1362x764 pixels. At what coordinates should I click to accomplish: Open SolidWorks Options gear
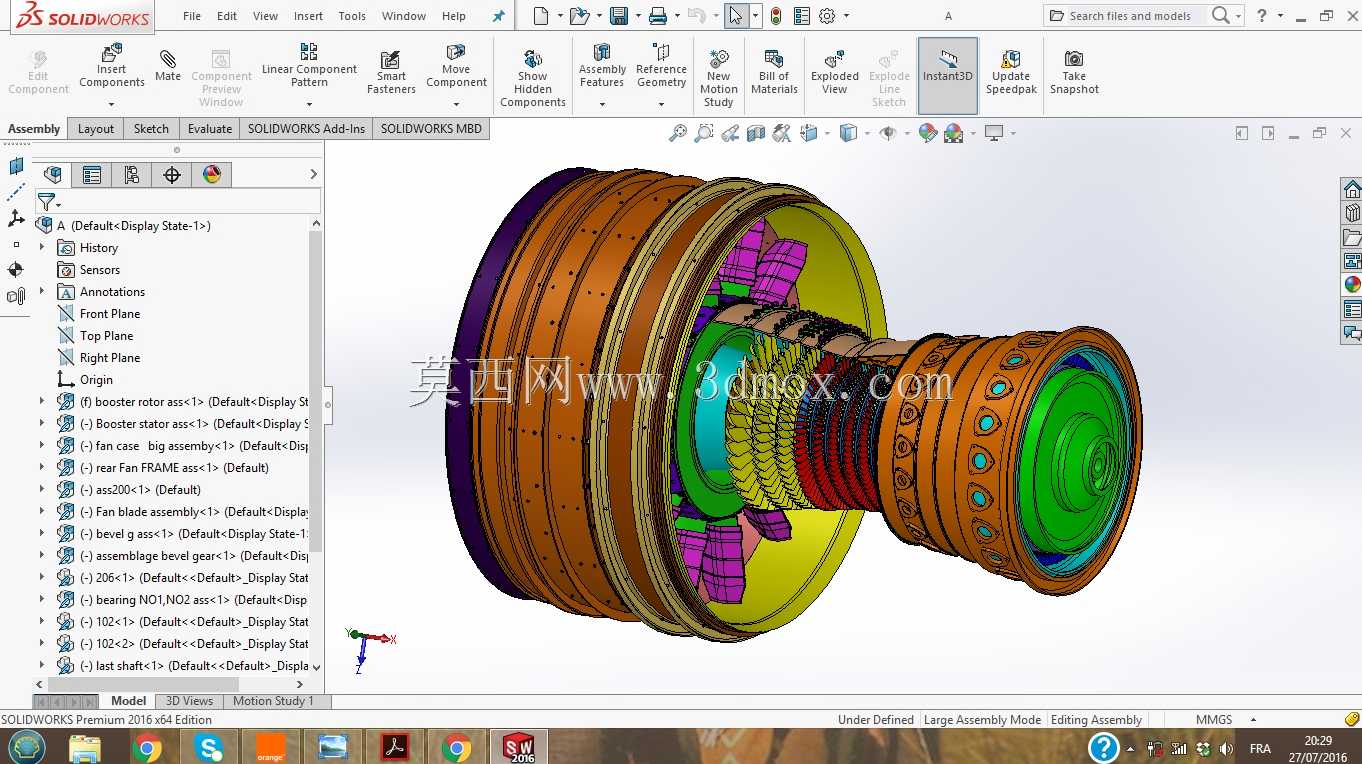click(827, 16)
